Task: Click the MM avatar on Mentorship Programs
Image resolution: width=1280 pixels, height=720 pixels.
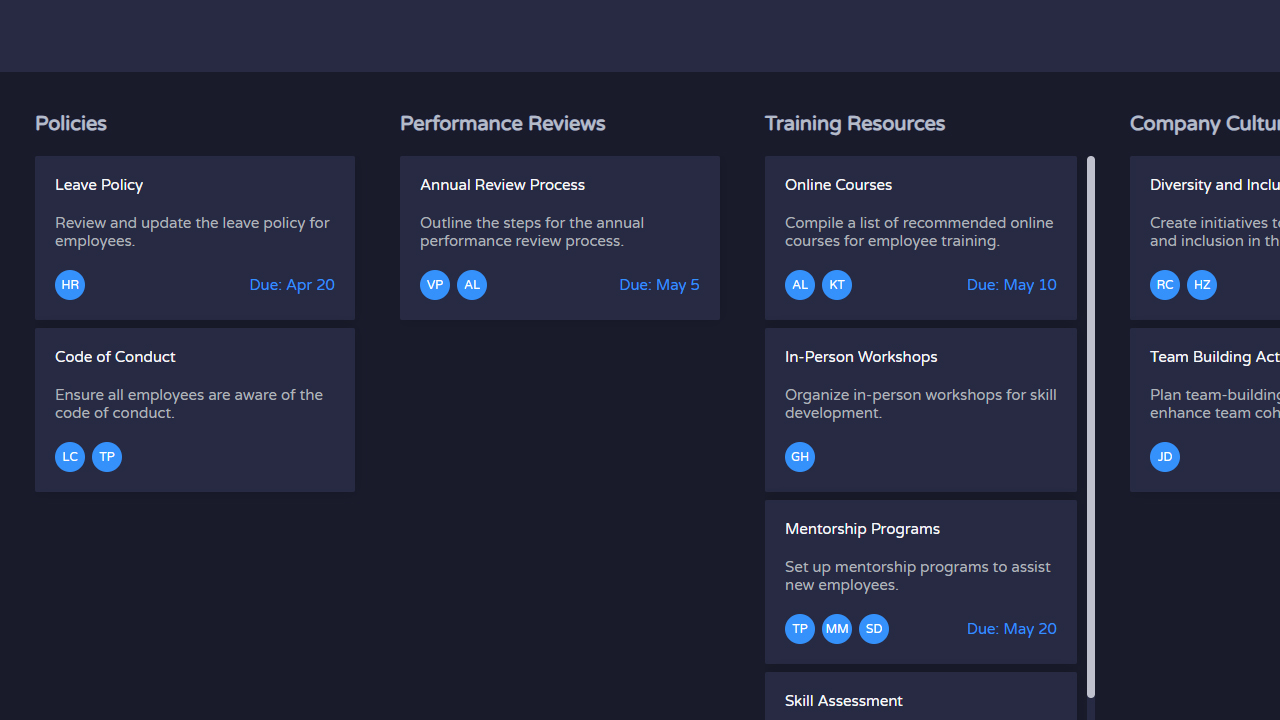Action: (x=837, y=629)
